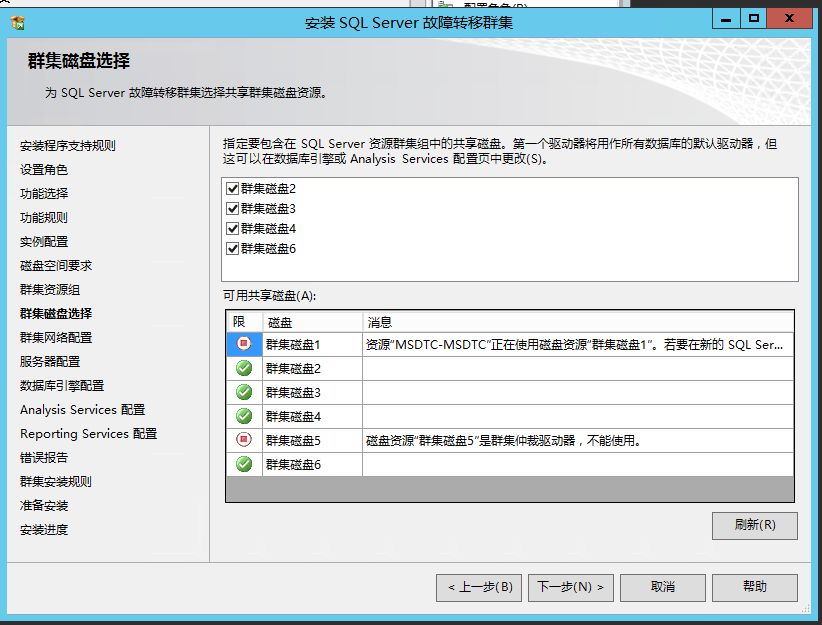Click green check icon for 群集磁盘2
Image resolution: width=822 pixels, height=625 pixels.
(243, 368)
